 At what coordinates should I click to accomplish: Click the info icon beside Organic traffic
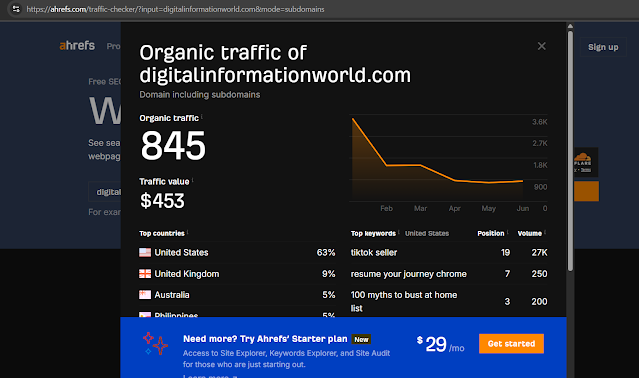coord(201,117)
